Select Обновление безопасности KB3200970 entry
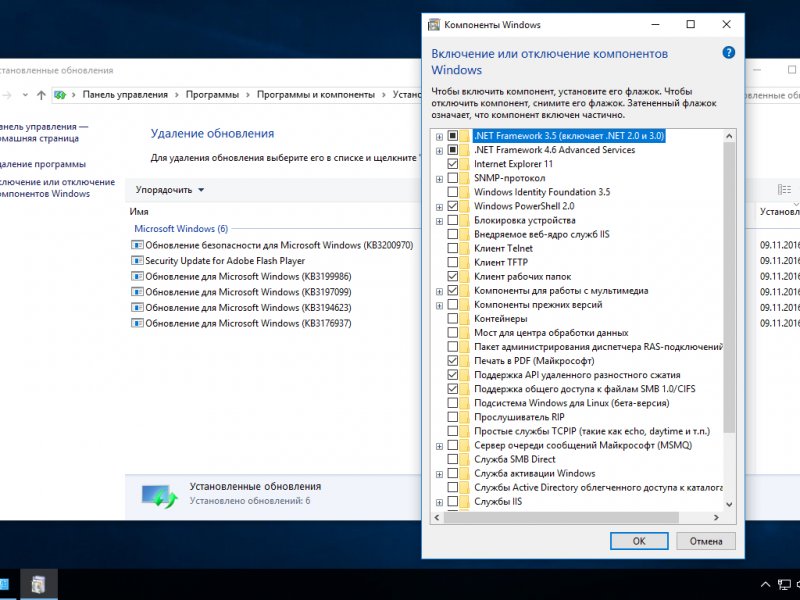 (x=279, y=245)
